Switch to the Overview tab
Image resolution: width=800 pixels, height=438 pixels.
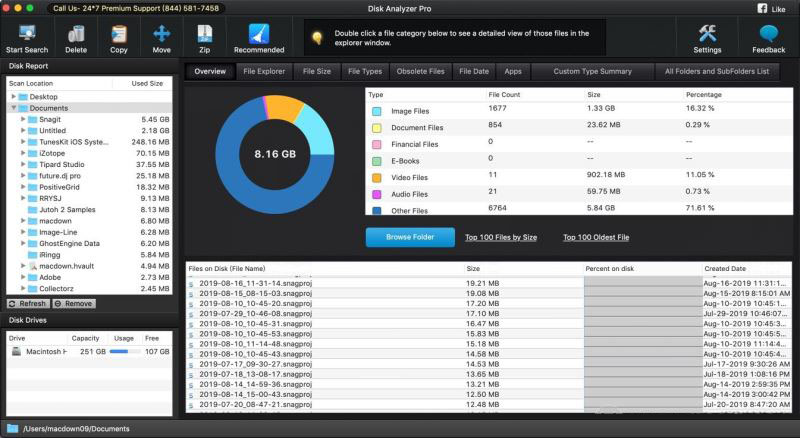tap(210, 71)
